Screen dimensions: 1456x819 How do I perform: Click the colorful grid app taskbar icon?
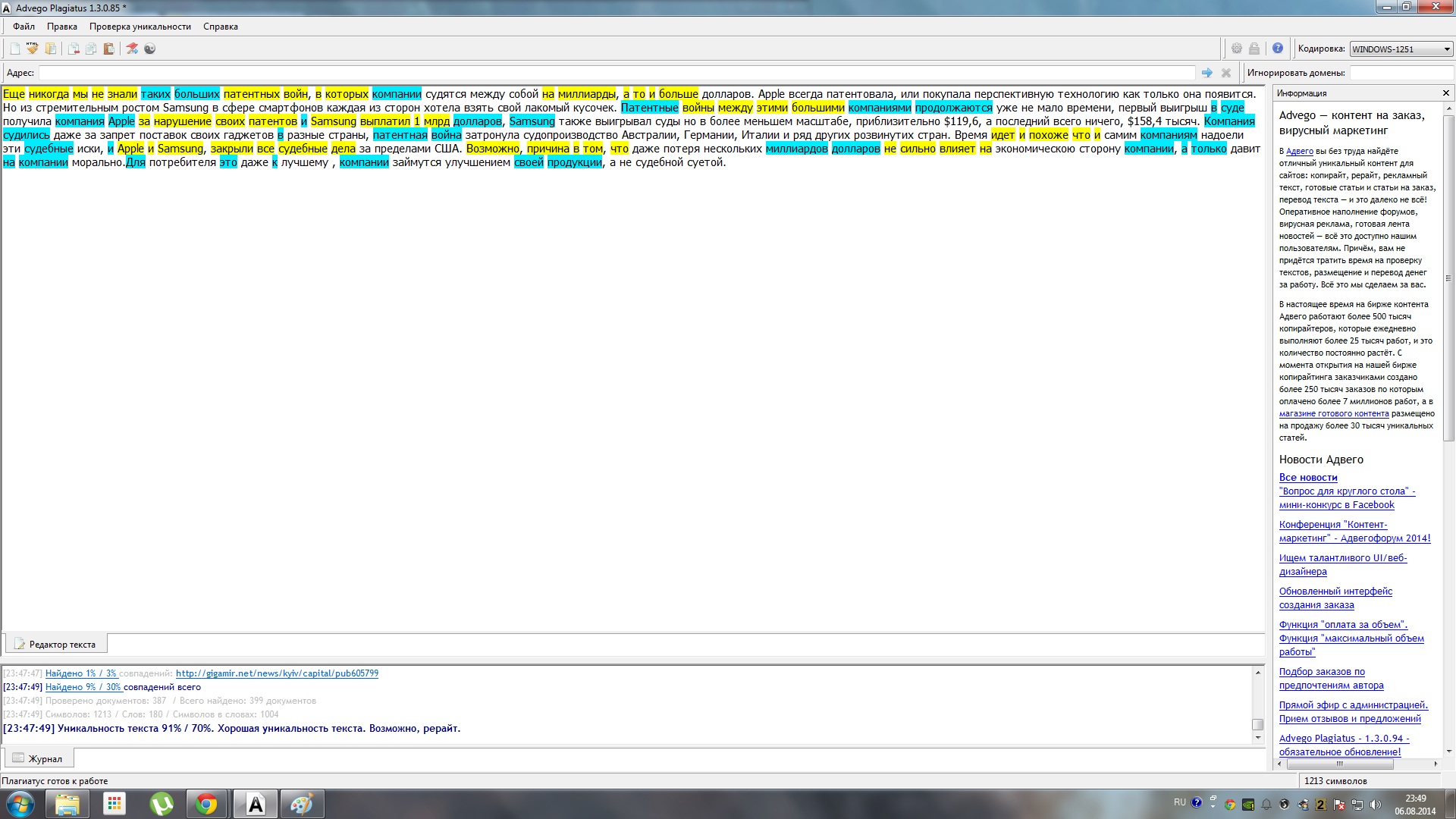click(115, 804)
